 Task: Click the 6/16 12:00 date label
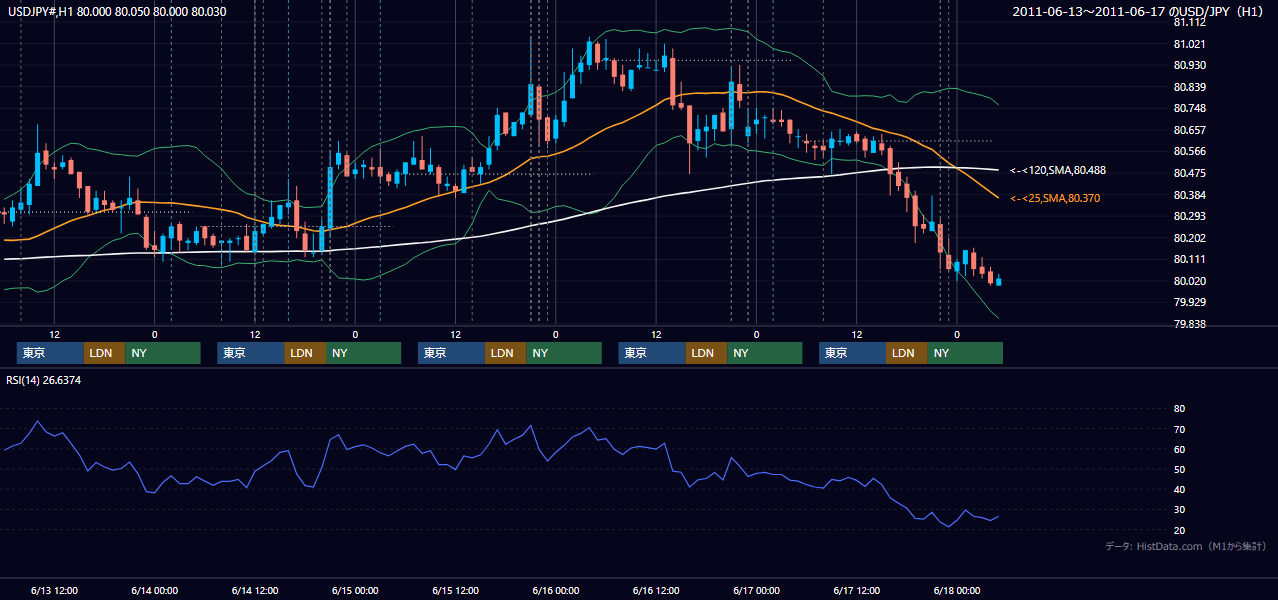tap(657, 590)
